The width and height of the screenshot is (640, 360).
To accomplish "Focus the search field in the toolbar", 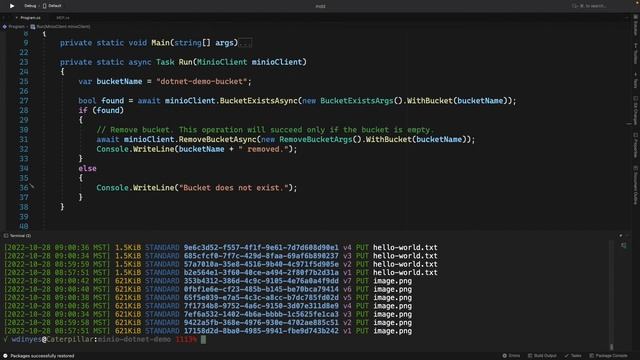I will coord(590,6).
